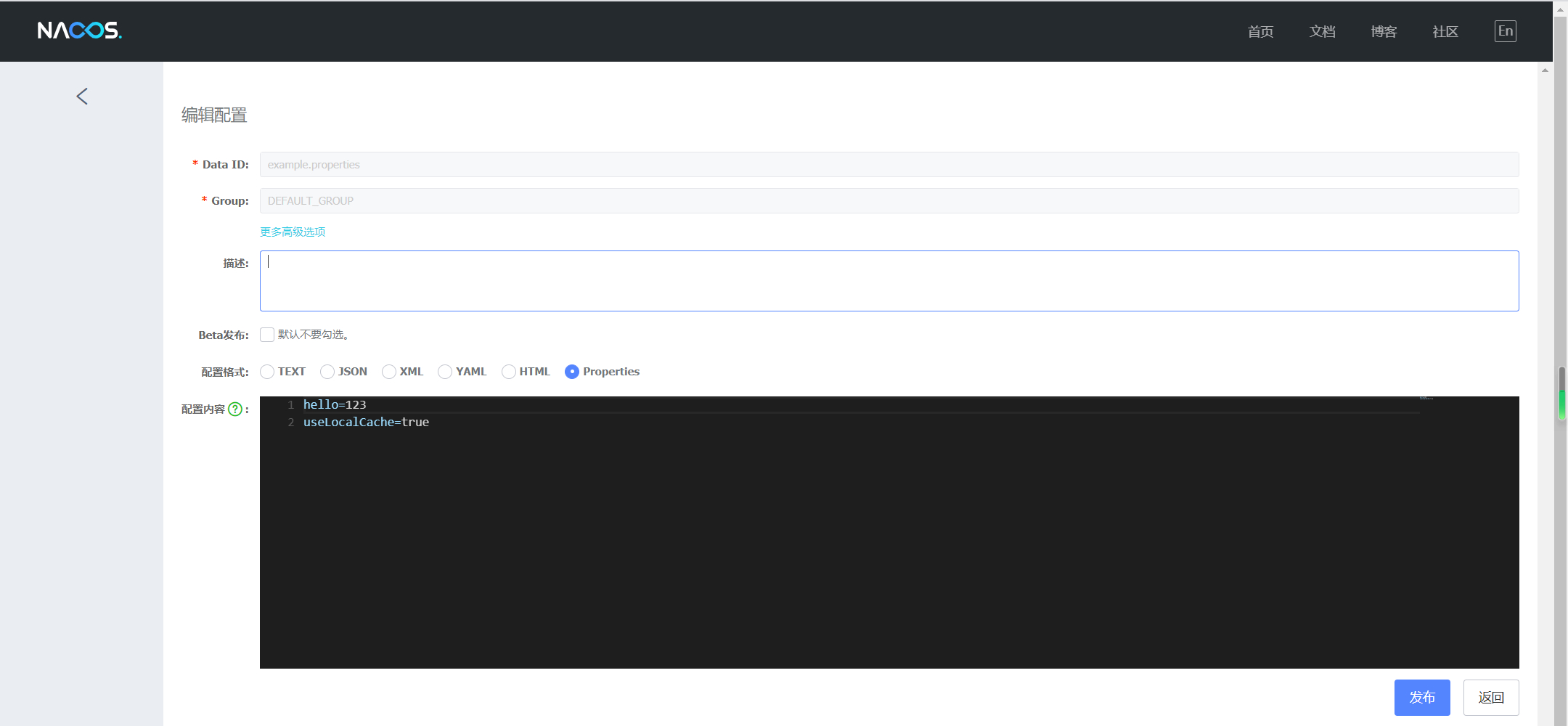Select the XML format radio button

(x=389, y=372)
